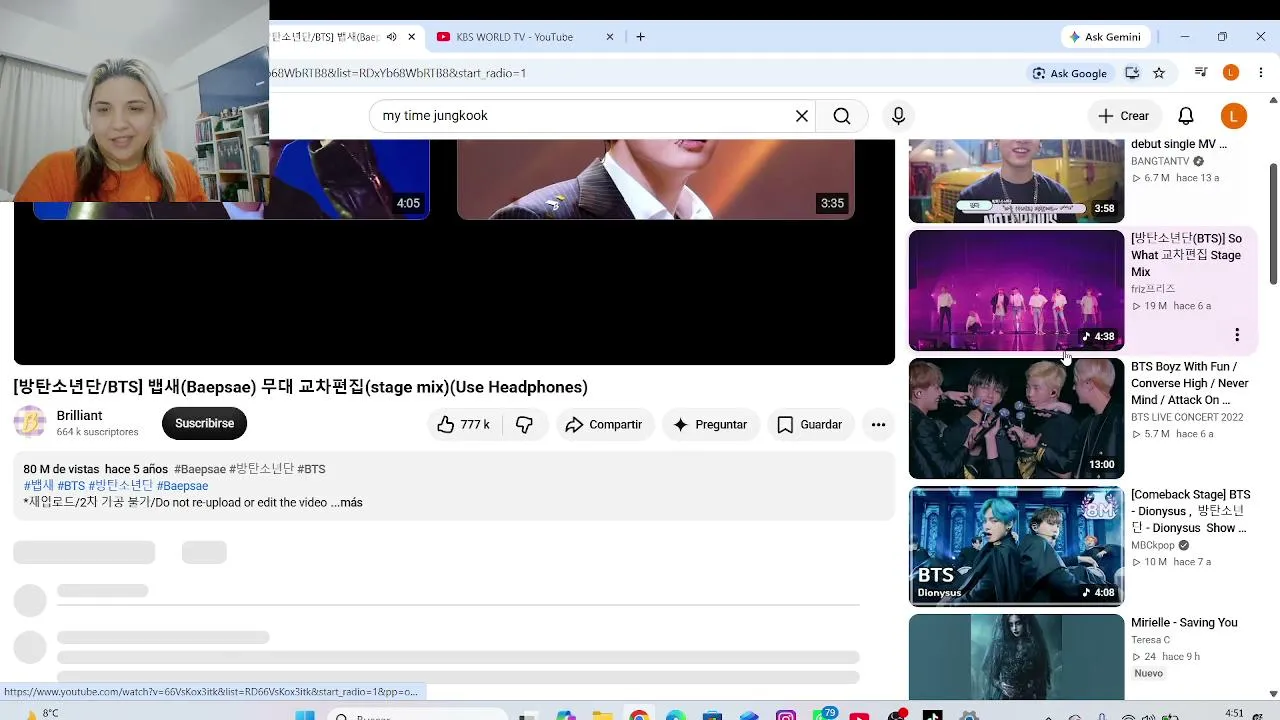Bookmark this page with the star icon
Screen dimensions: 1280x720
pos(1159,73)
